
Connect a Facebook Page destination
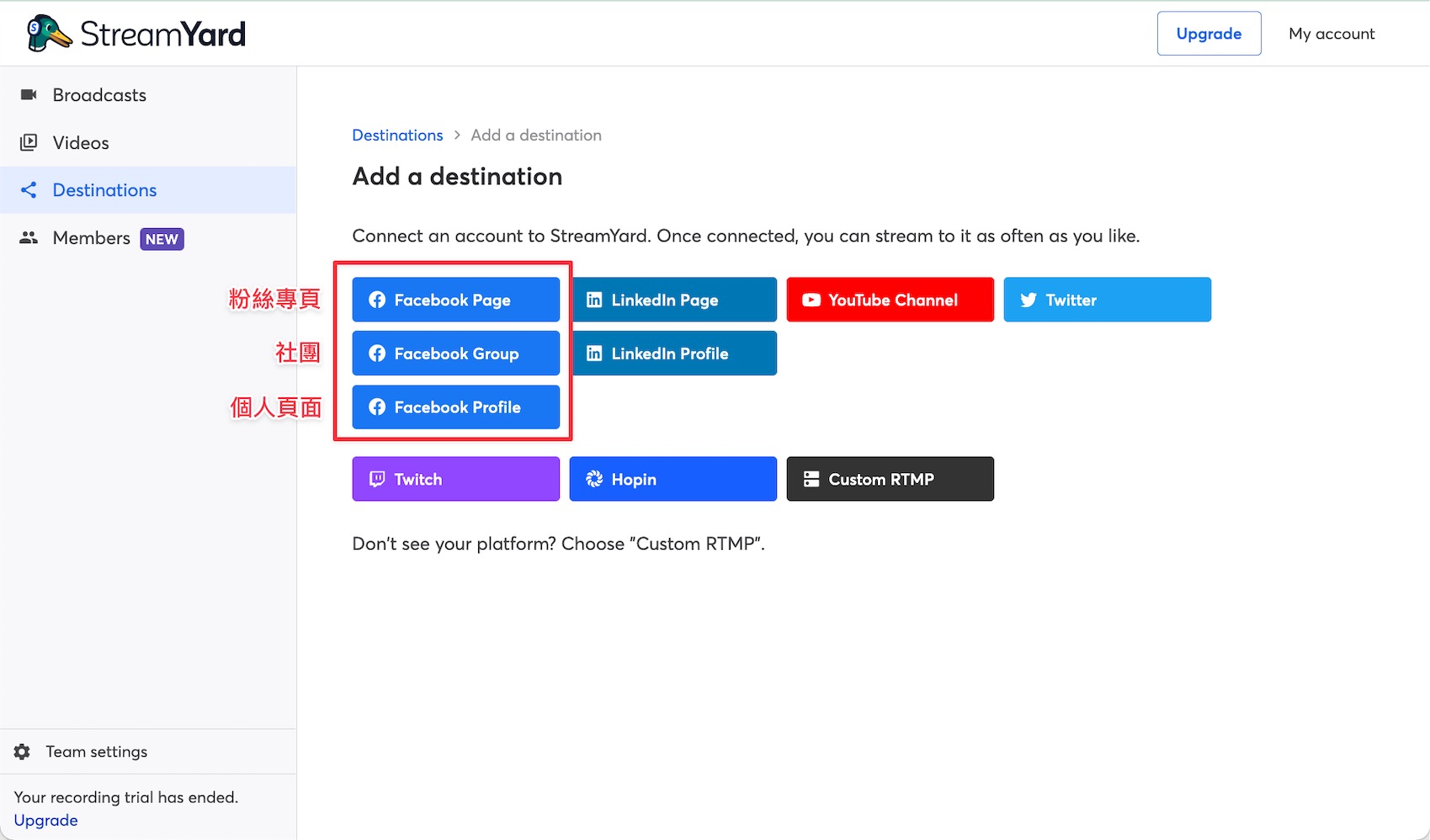(x=456, y=300)
